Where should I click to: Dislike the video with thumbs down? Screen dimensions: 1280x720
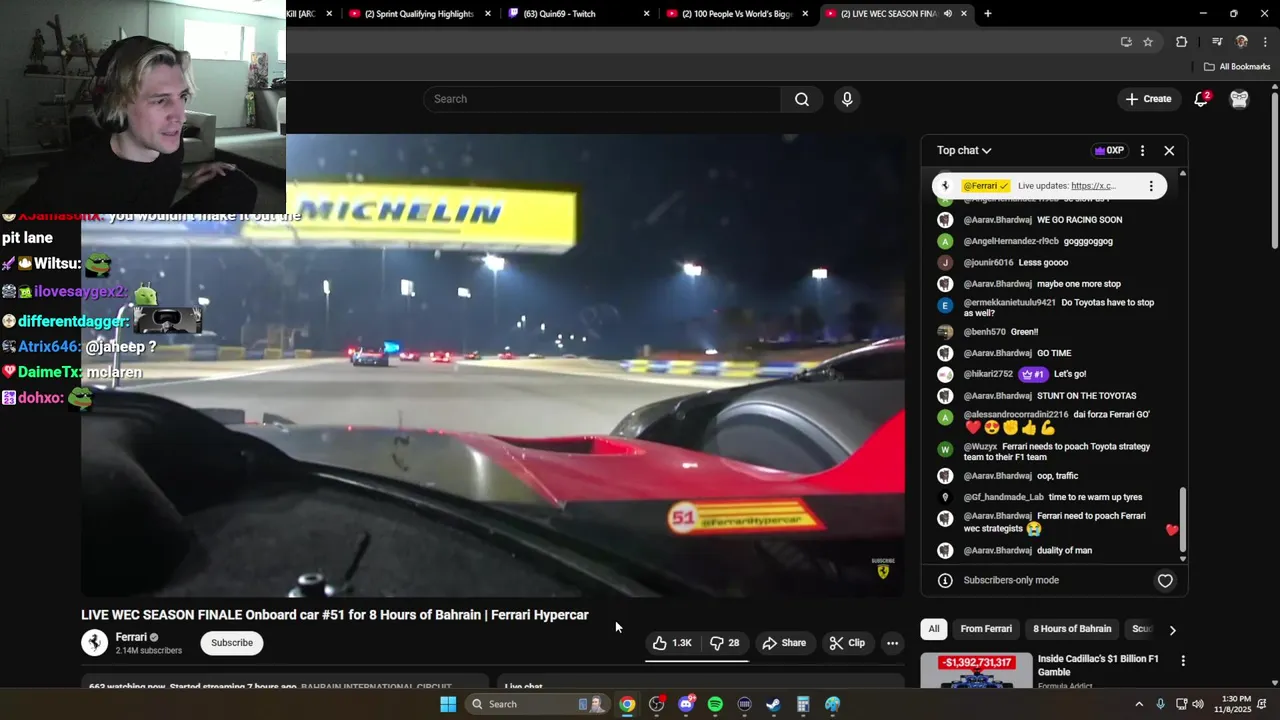click(725, 643)
